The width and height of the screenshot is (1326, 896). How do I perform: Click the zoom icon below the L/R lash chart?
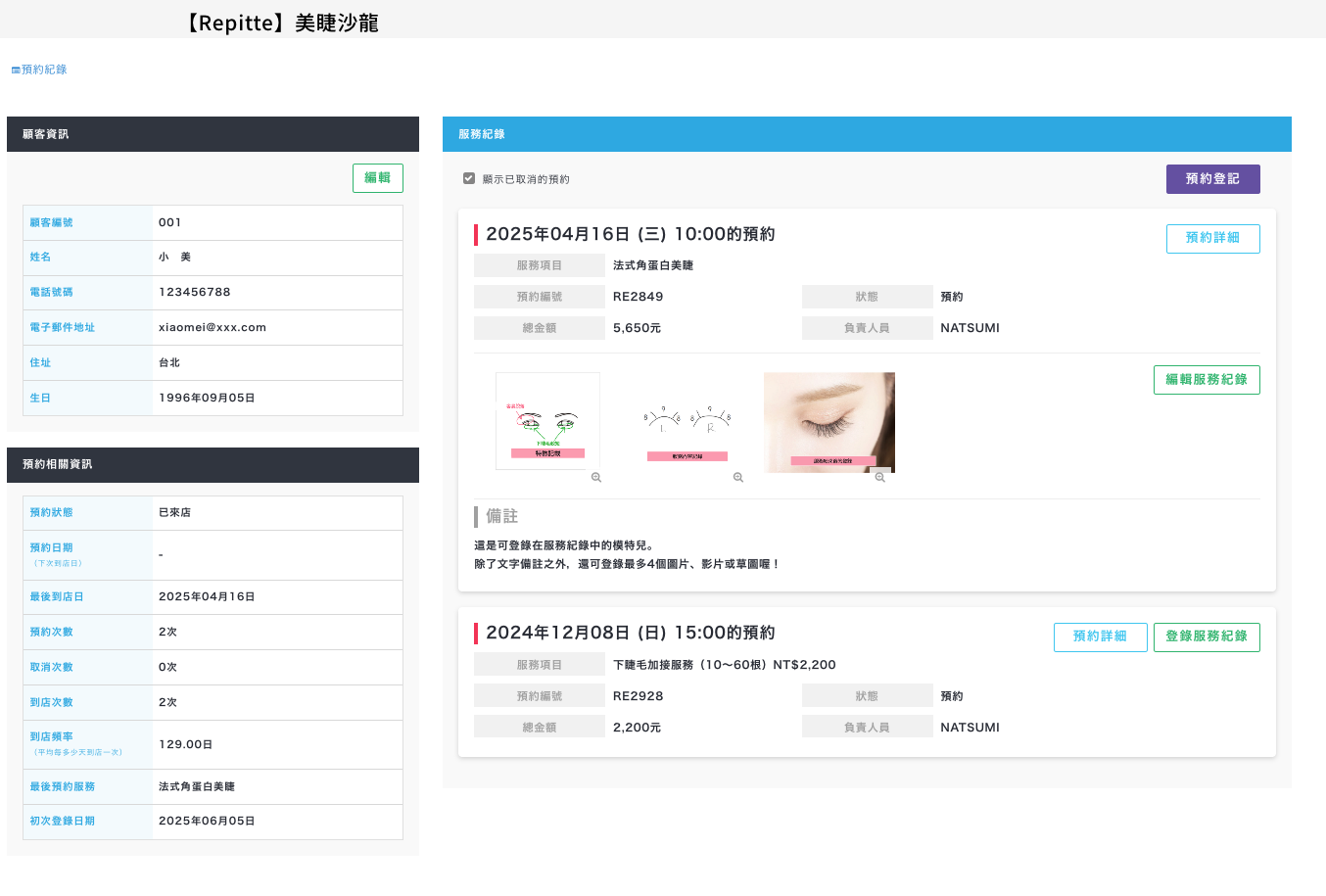click(738, 478)
